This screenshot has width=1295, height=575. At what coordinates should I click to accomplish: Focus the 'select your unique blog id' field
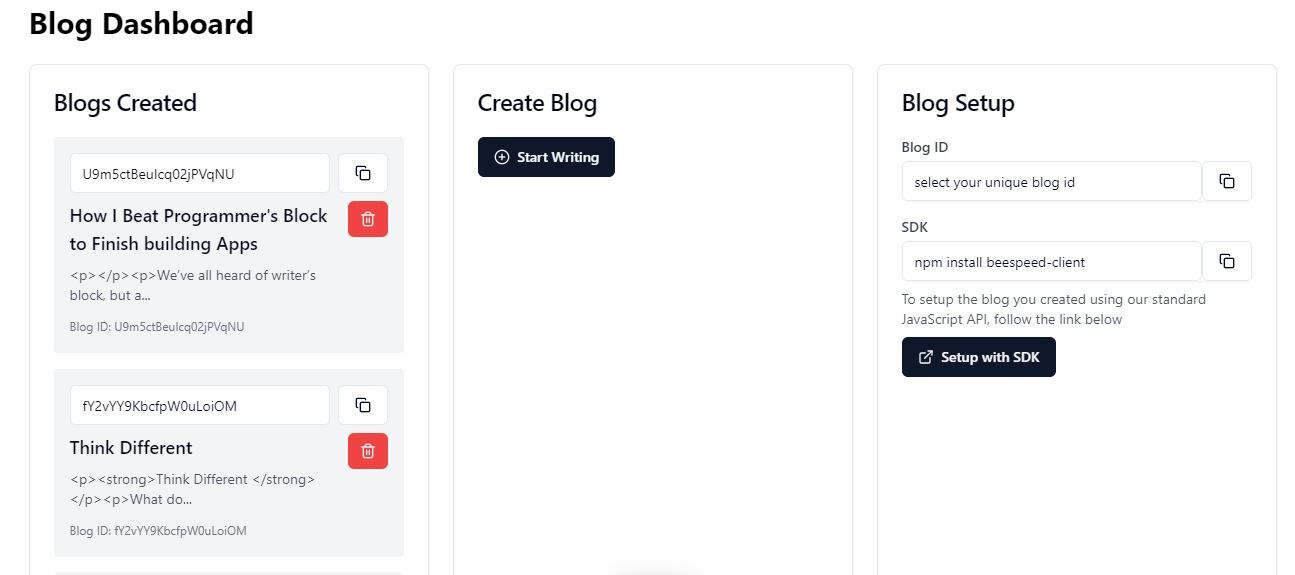[1051, 181]
